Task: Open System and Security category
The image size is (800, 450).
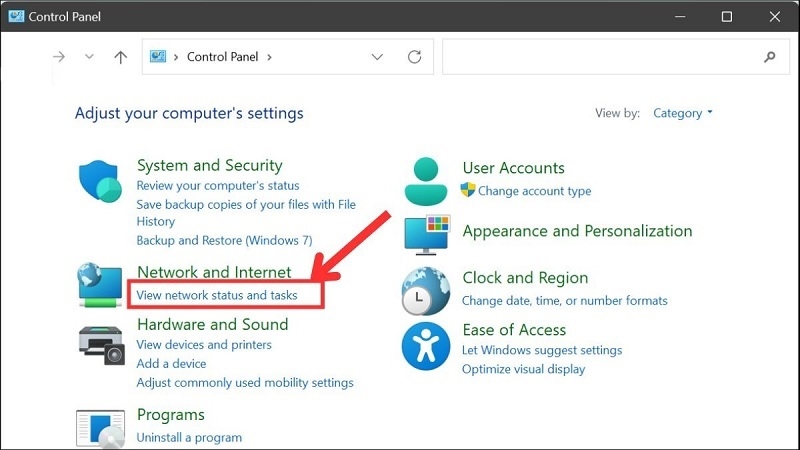Action: pyautogui.click(x=210, y=165)
